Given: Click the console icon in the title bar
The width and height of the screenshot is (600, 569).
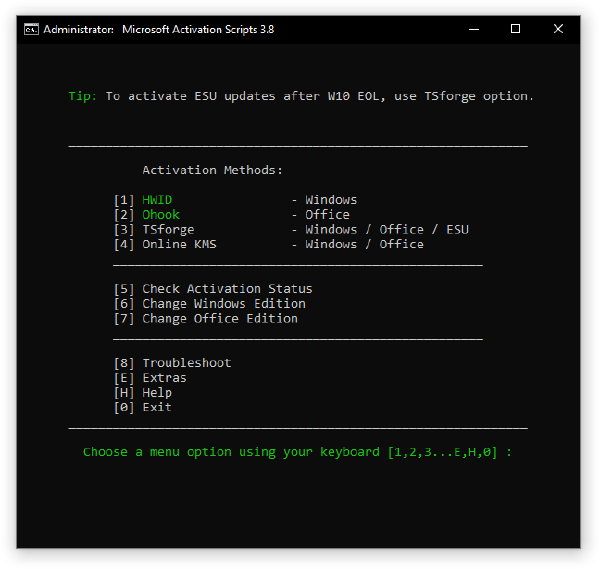Looking at the screenshot, I should 31,29.
